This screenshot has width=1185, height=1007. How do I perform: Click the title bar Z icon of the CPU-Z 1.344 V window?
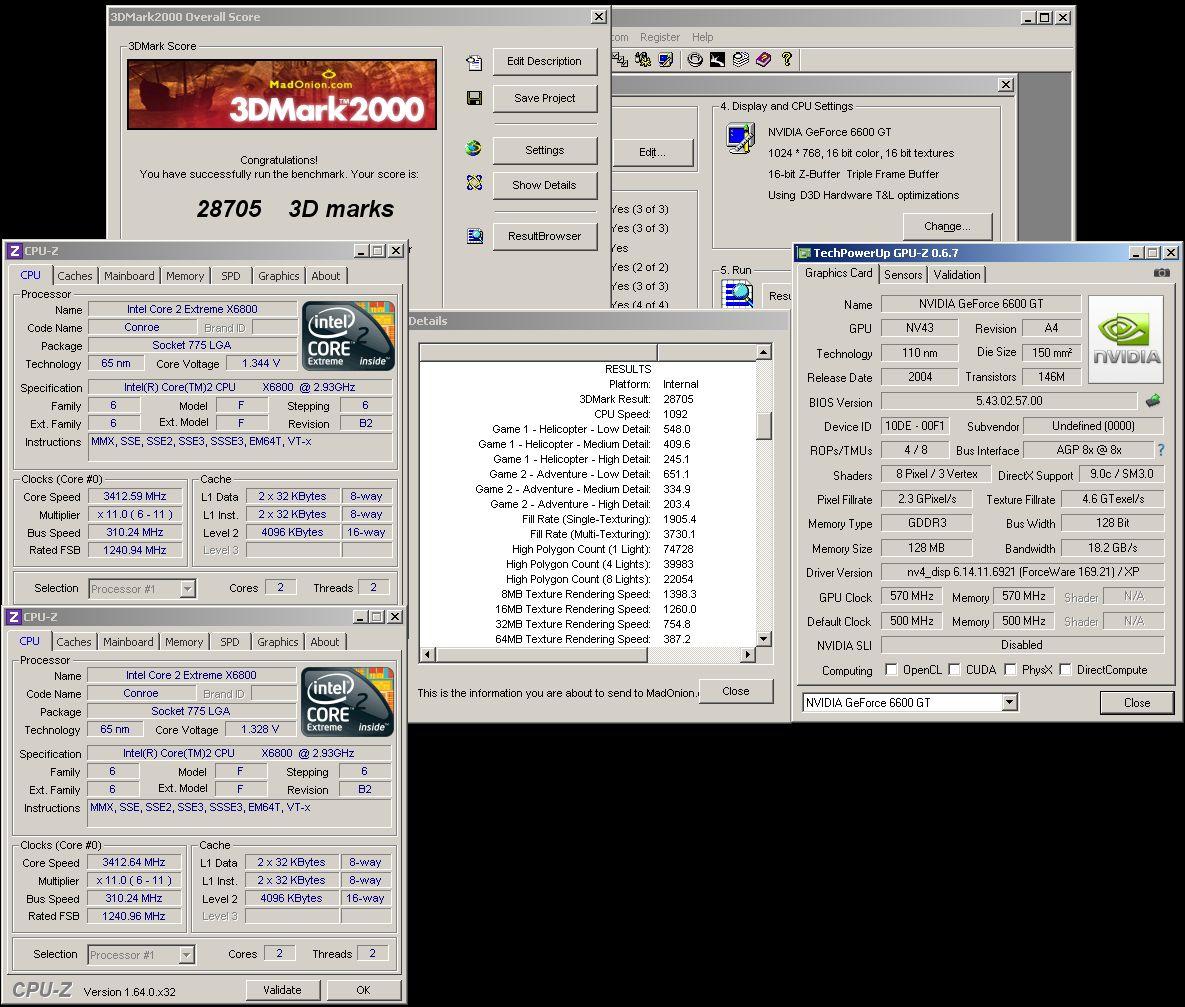click(14, 251)
